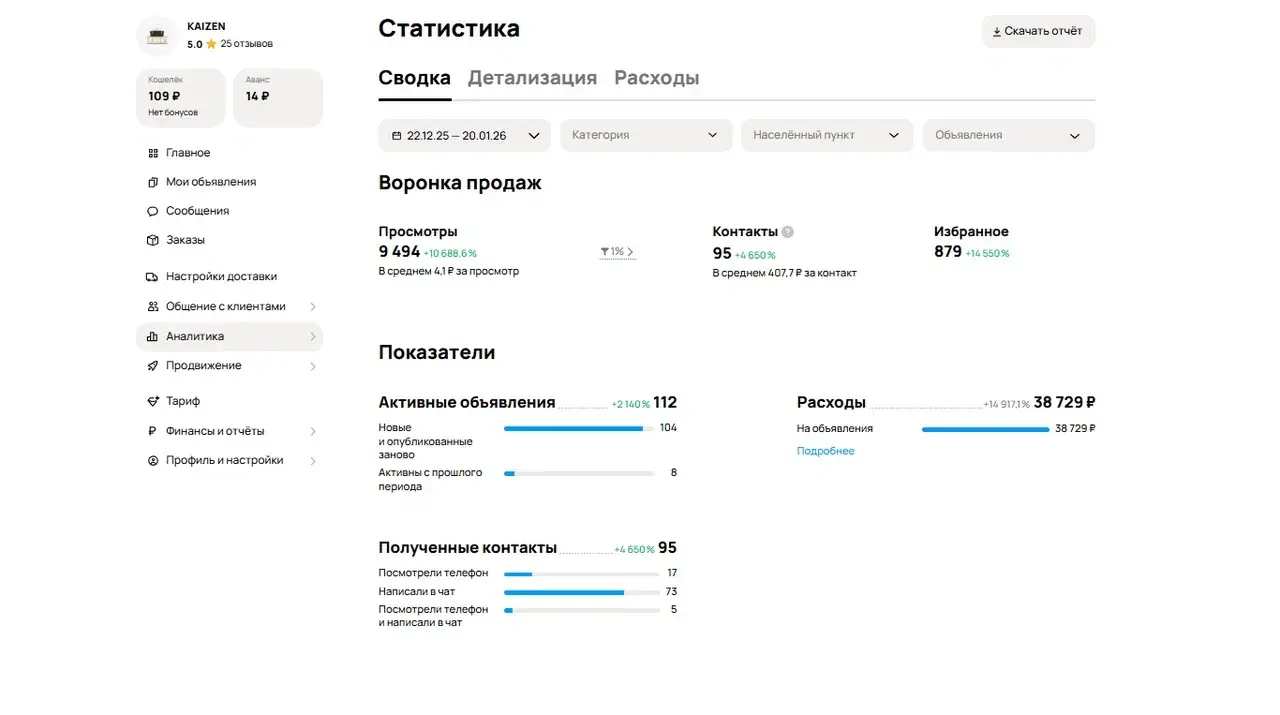1280x715 pixels.
Task: Expand the Финансы и отчёты chevron
Action: [313, 431]
